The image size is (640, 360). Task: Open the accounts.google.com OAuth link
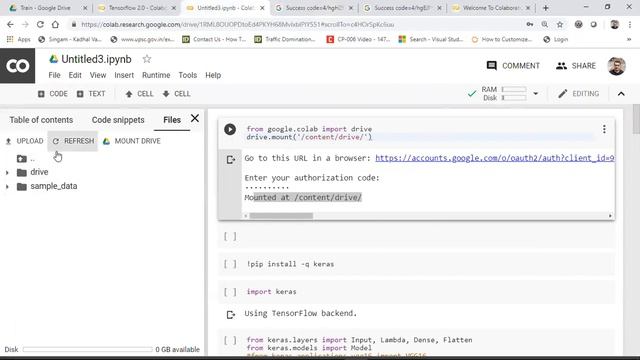tap(495, 158)
